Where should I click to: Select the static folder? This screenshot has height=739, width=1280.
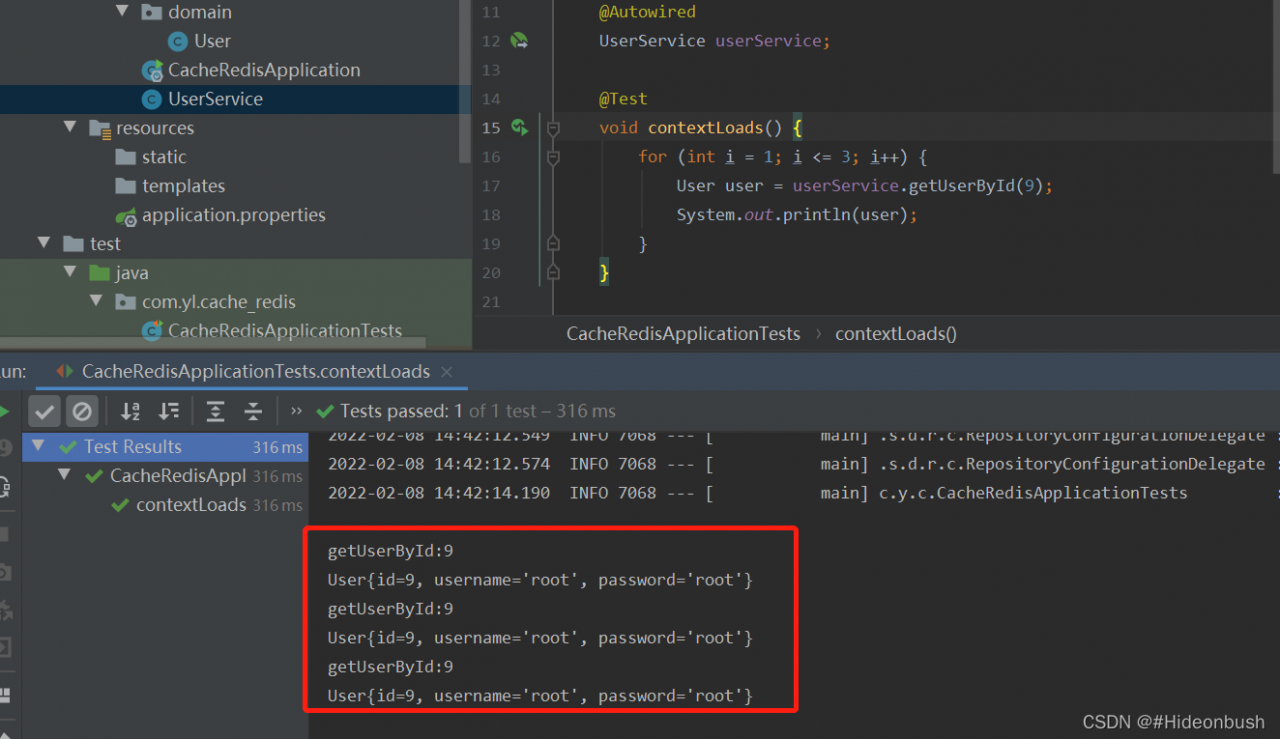164,157
